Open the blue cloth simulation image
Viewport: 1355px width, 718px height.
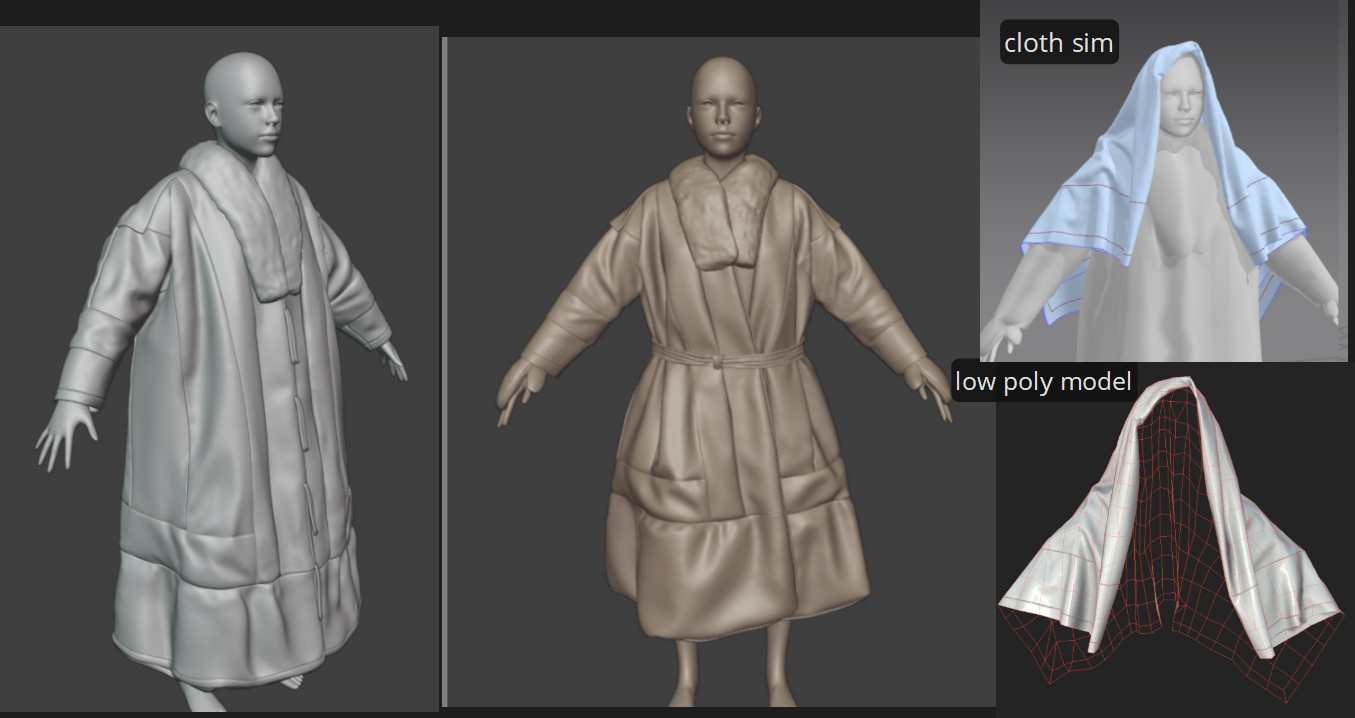(x=1164, y=180)
